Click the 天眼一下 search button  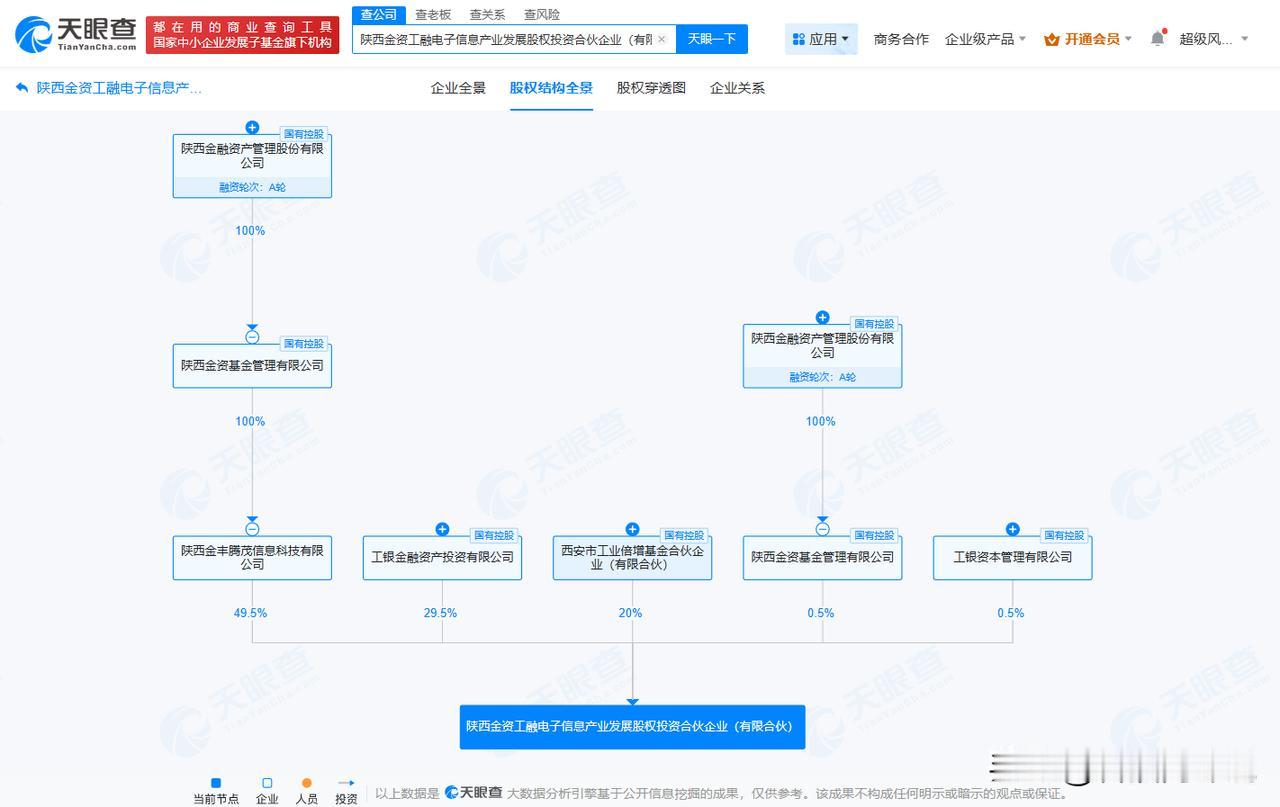(x=712, y=39)
